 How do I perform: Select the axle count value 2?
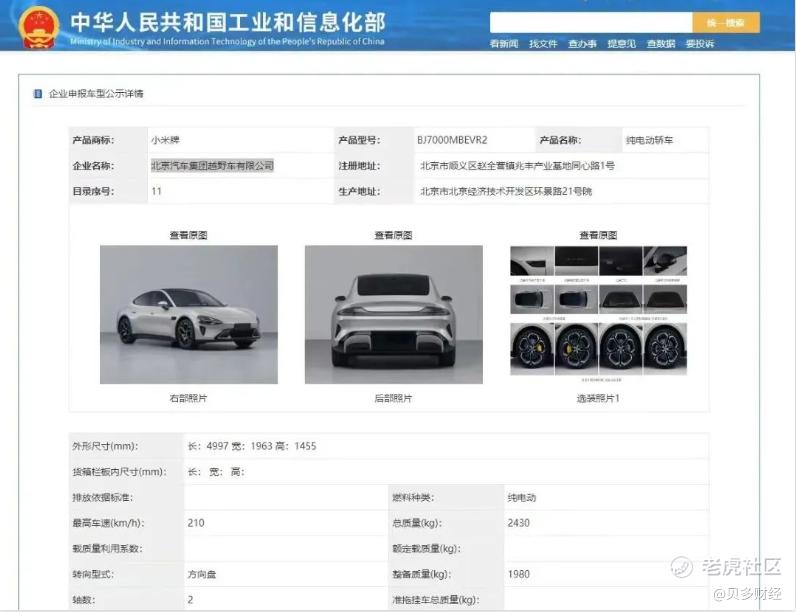(x=190, y=600)
